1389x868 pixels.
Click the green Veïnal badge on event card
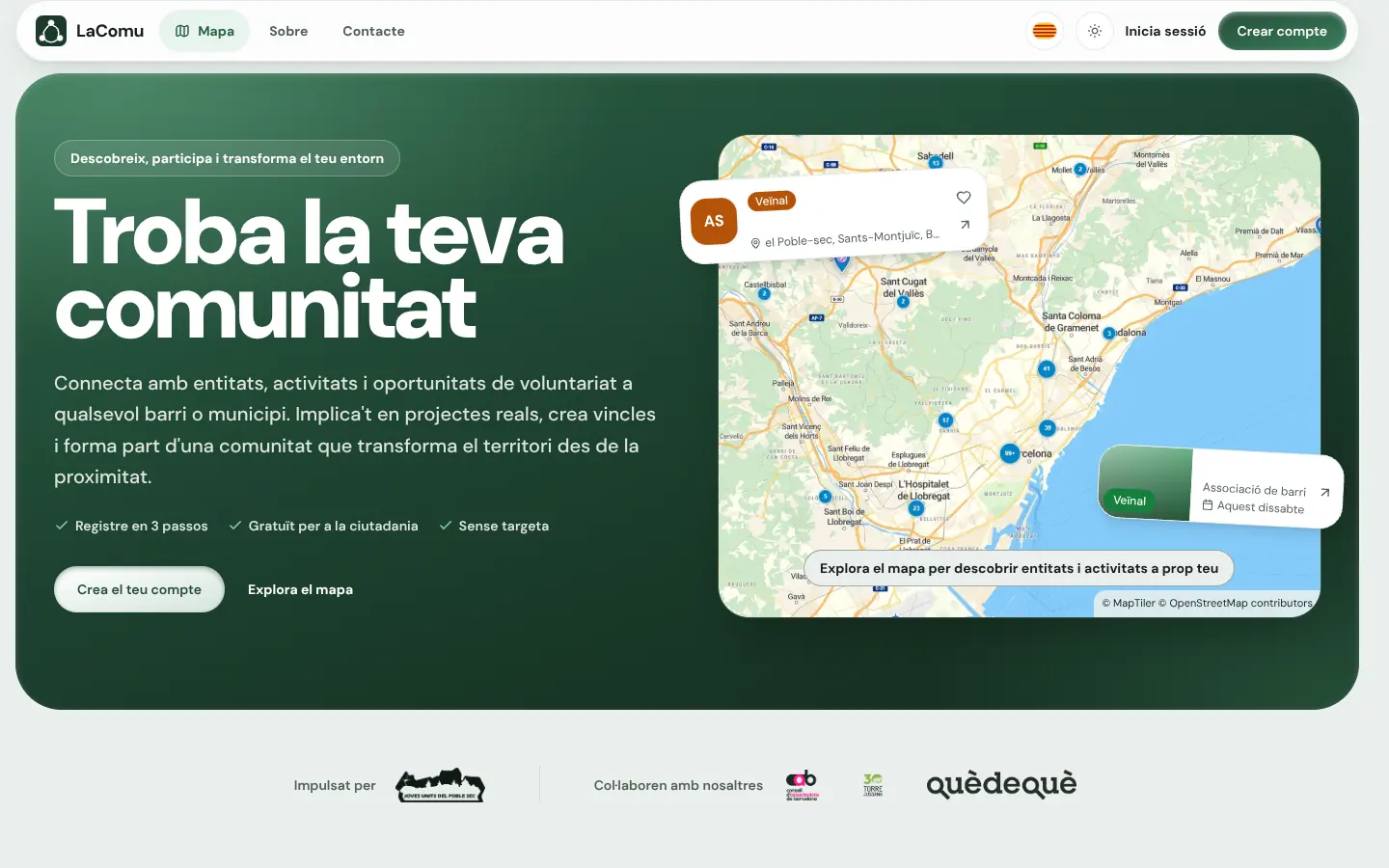pyautogui.click(x=1130, y=501)
